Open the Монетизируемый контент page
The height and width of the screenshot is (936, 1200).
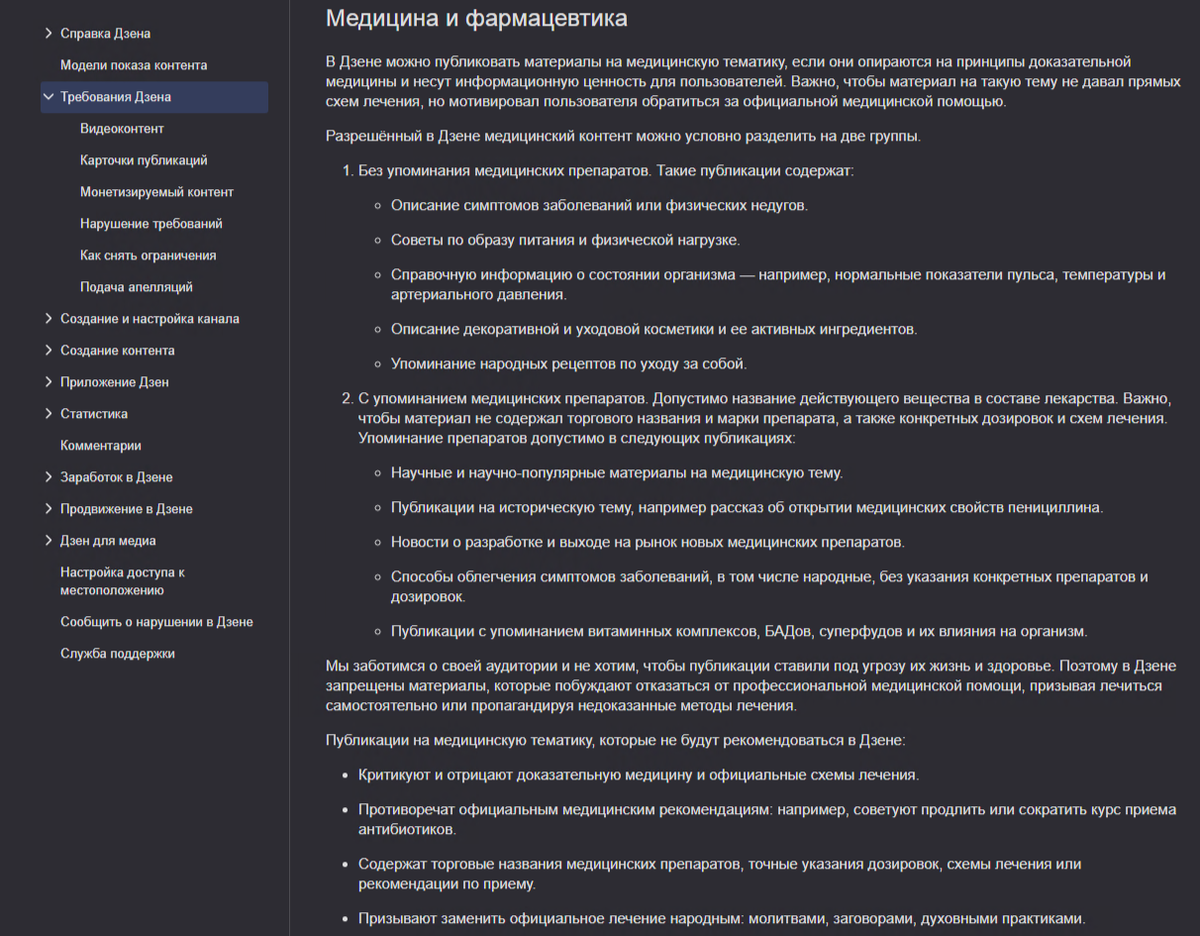(157, 191)
